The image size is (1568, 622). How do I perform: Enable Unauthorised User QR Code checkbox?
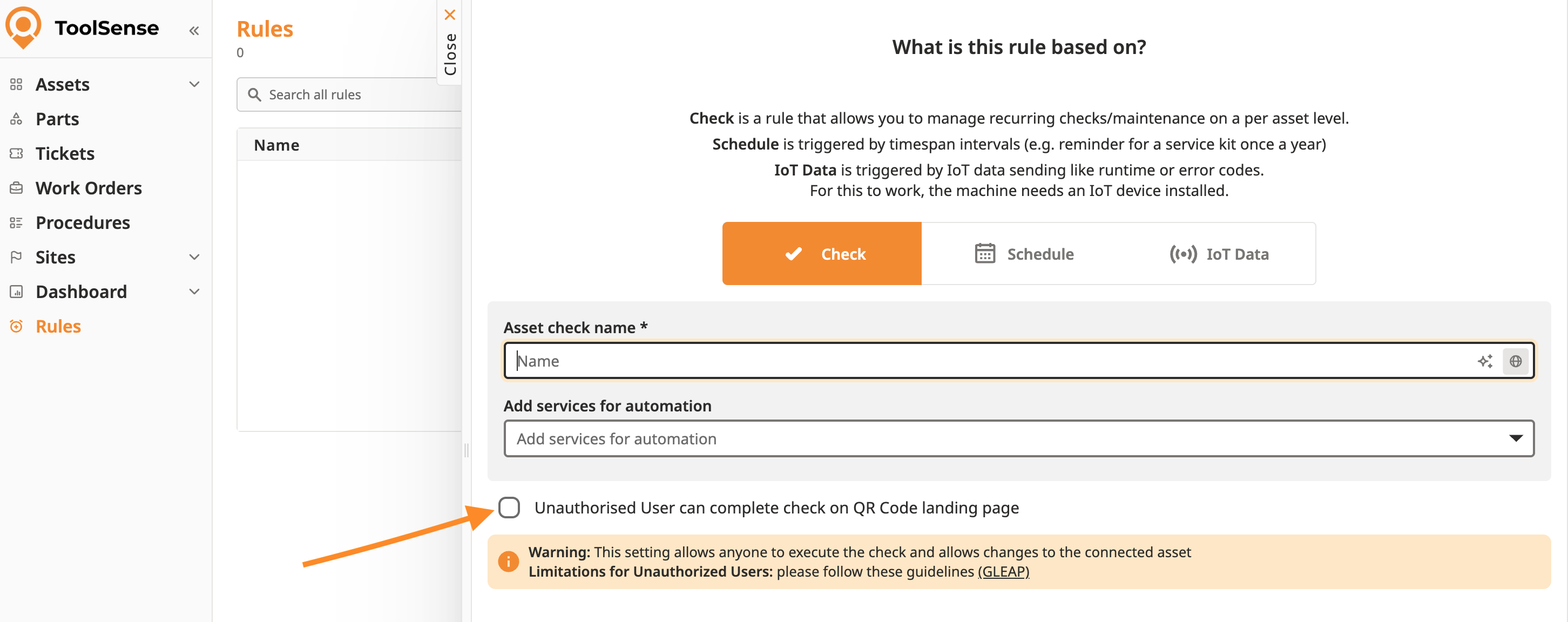(509, 507)
